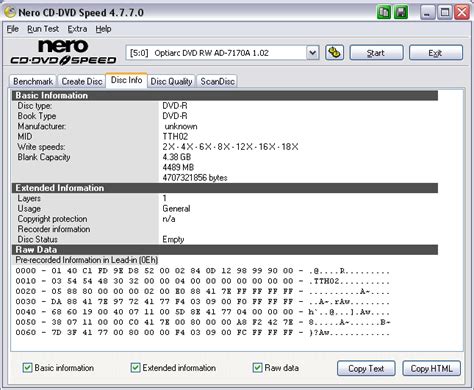The height and width of the screenshot is (390, 474).
Task: Click the Basic Information section header
Action: click(225, 95)
